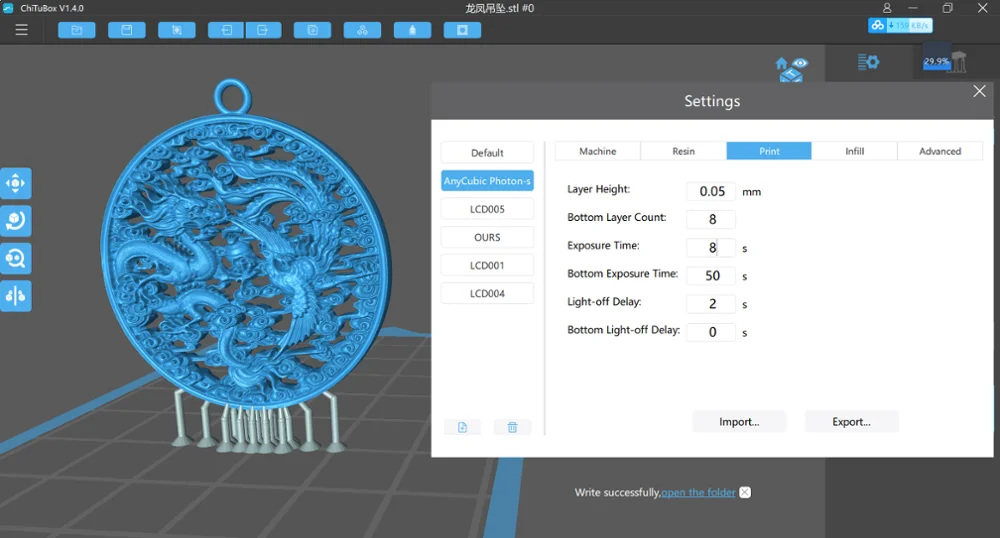
Task: Open the slice settings gear panel
Action: pos(868,62)
